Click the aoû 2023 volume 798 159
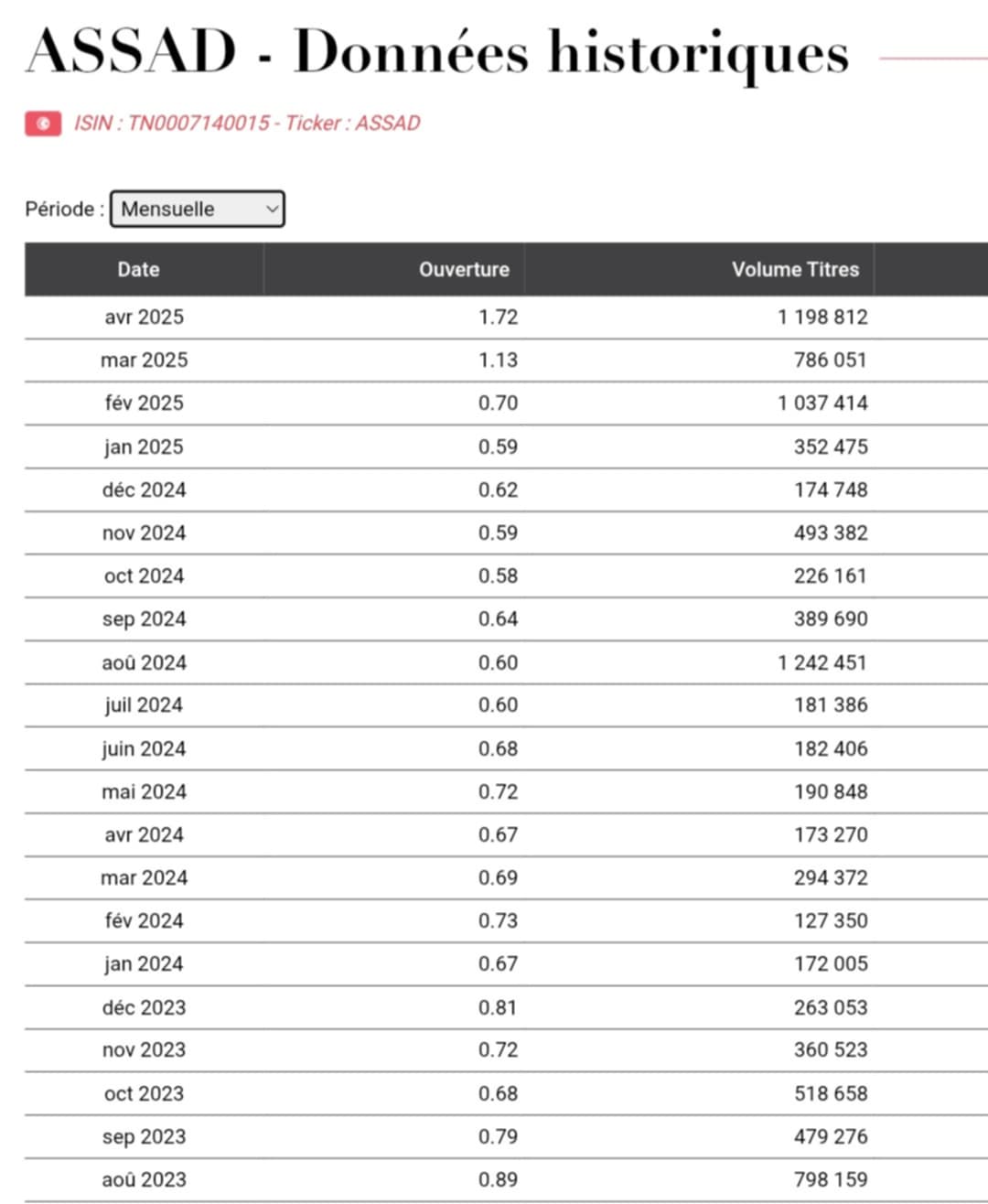 [831, 1179]
